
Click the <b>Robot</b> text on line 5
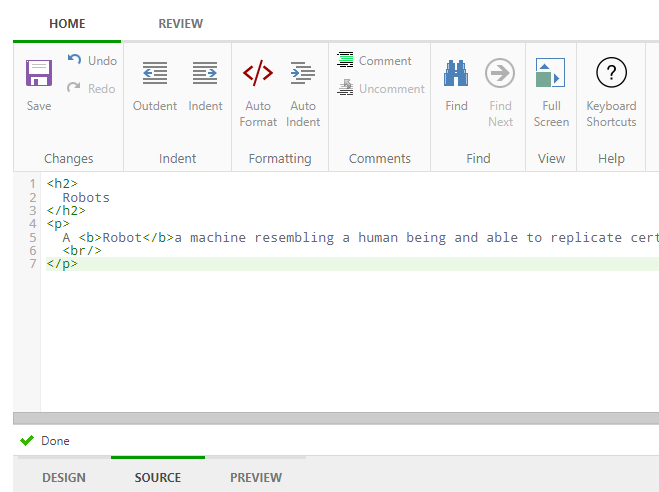[x=126, y=237]
